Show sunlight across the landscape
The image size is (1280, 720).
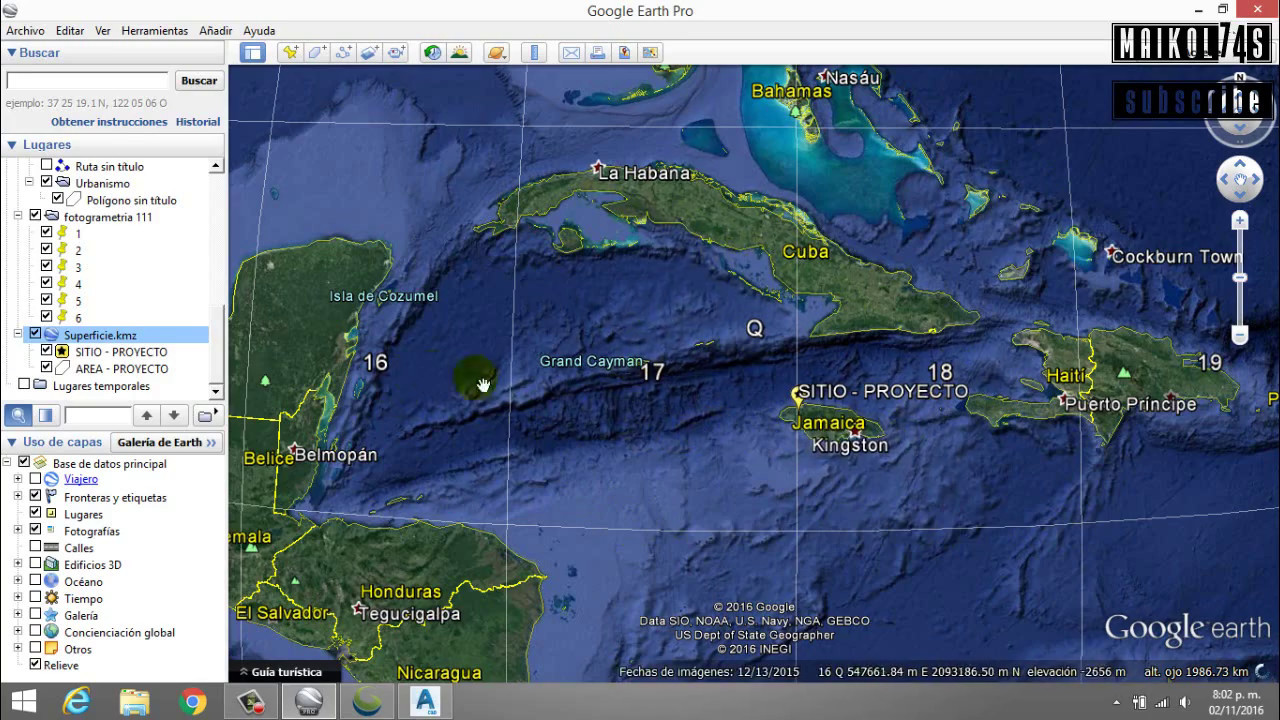459,52
